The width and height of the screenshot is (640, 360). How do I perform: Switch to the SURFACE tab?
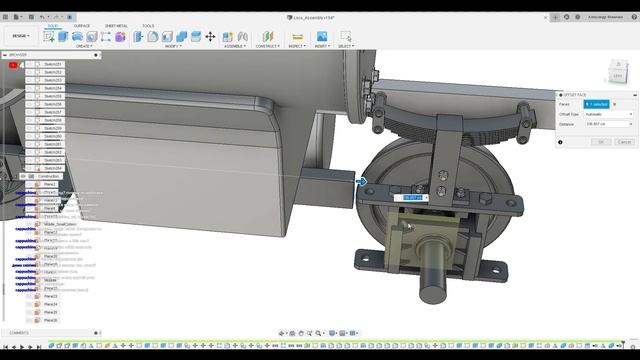(82, 26)
